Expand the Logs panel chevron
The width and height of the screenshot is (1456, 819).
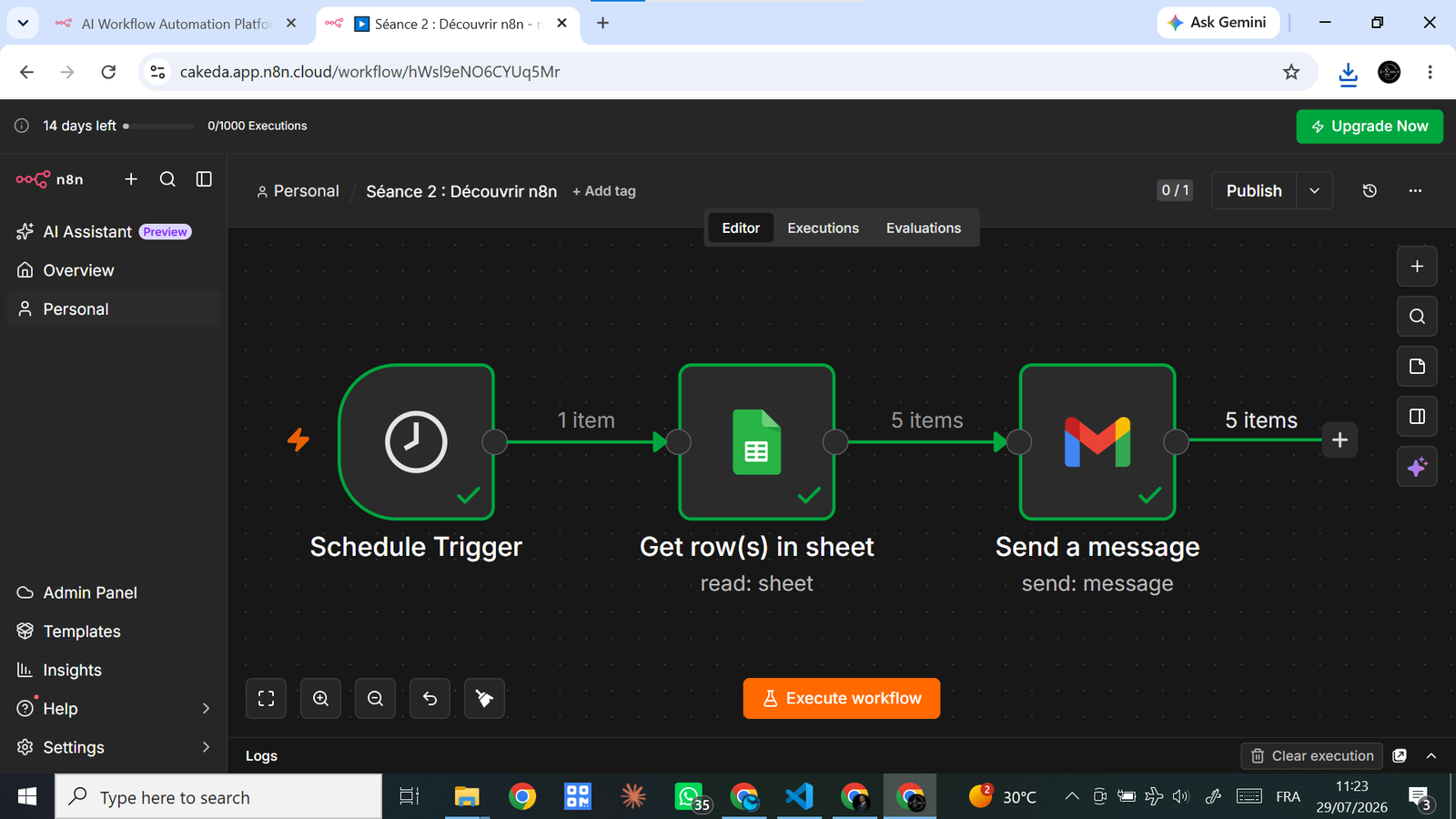pyautogui.click(x=1431, y=756)
